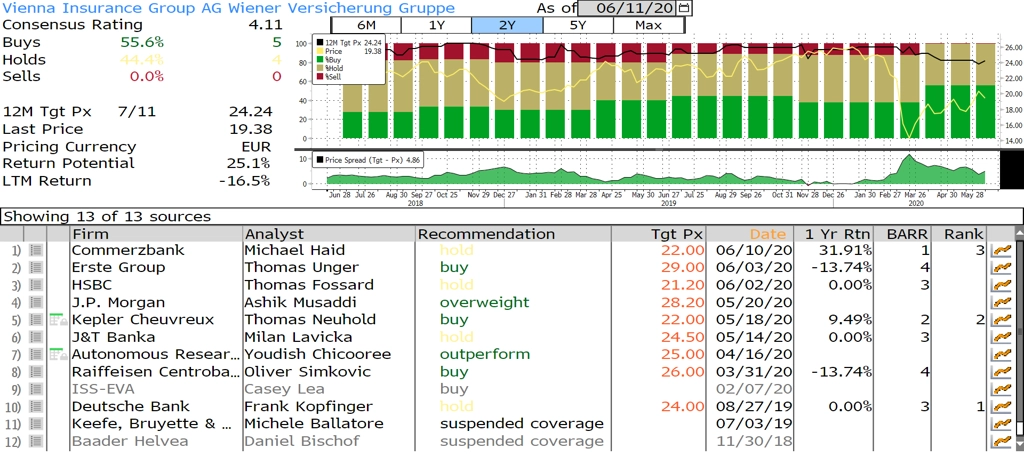This screenshot has width=1024, height=456.
Task: Select analyst Frank Kopfinger
Action: (x=308, y=406)
